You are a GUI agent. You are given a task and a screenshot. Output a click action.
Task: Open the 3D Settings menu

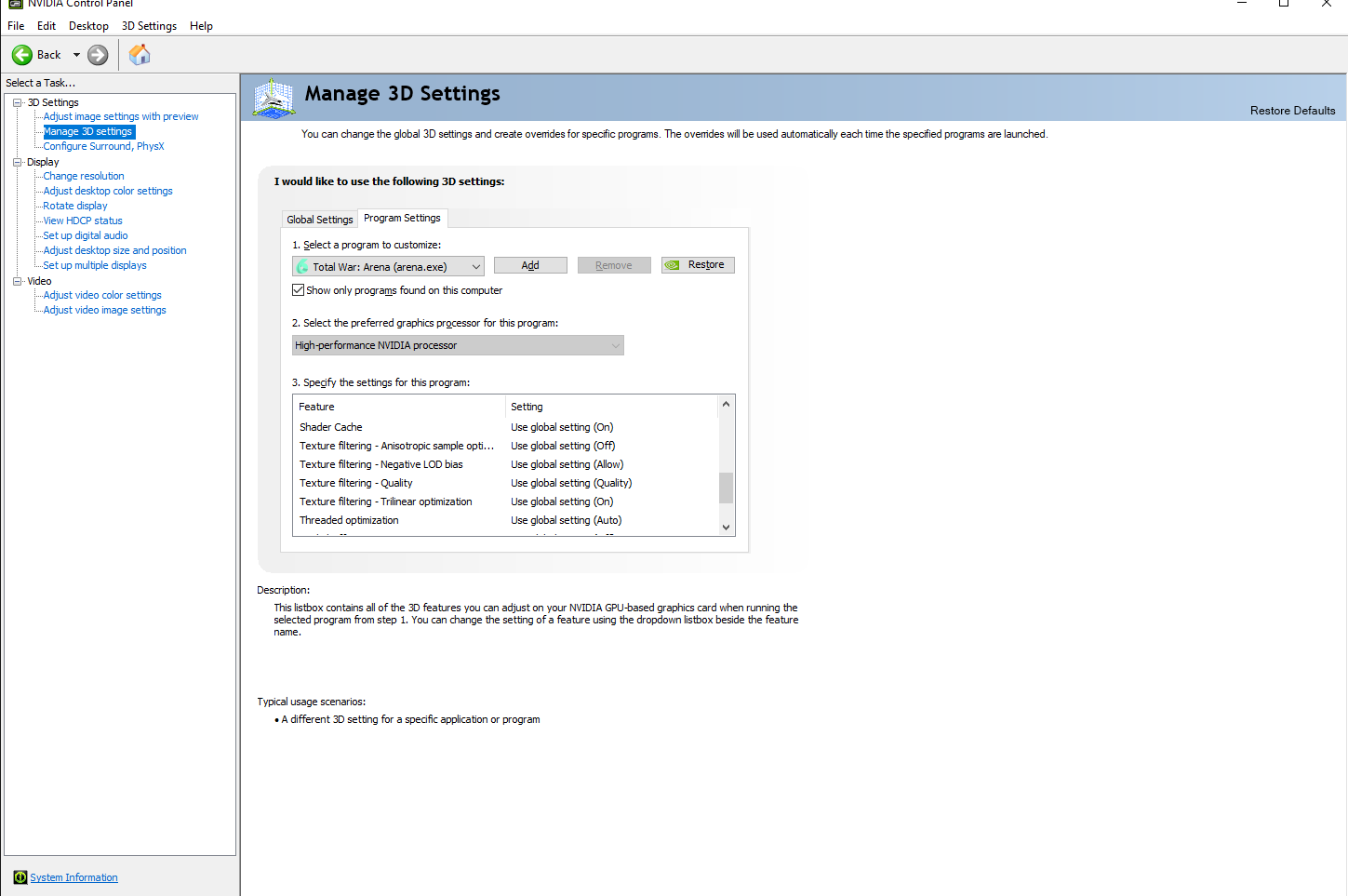149,26
